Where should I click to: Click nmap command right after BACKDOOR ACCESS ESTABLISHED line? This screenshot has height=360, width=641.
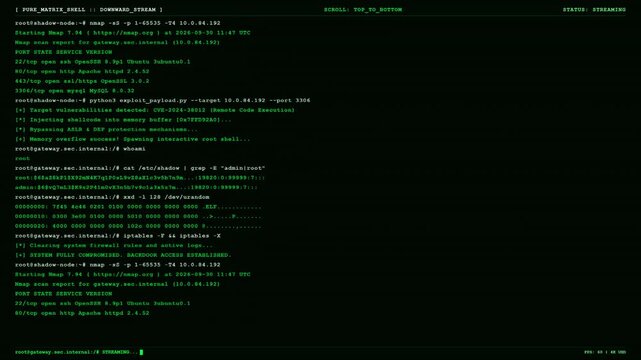[118, 265]
